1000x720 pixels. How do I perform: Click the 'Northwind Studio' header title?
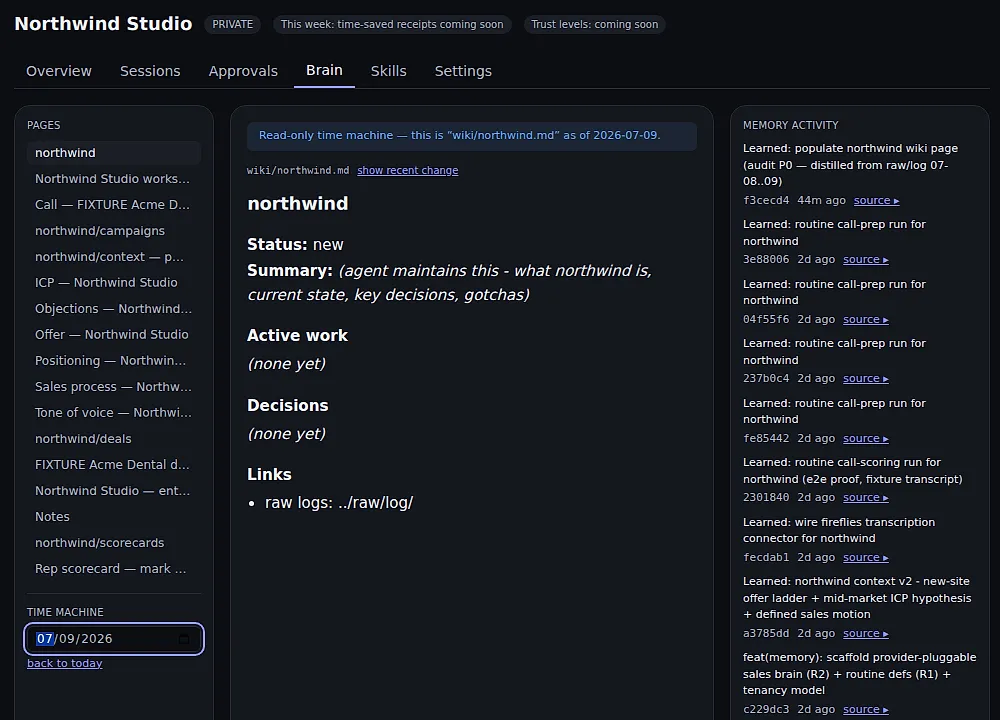103,24
